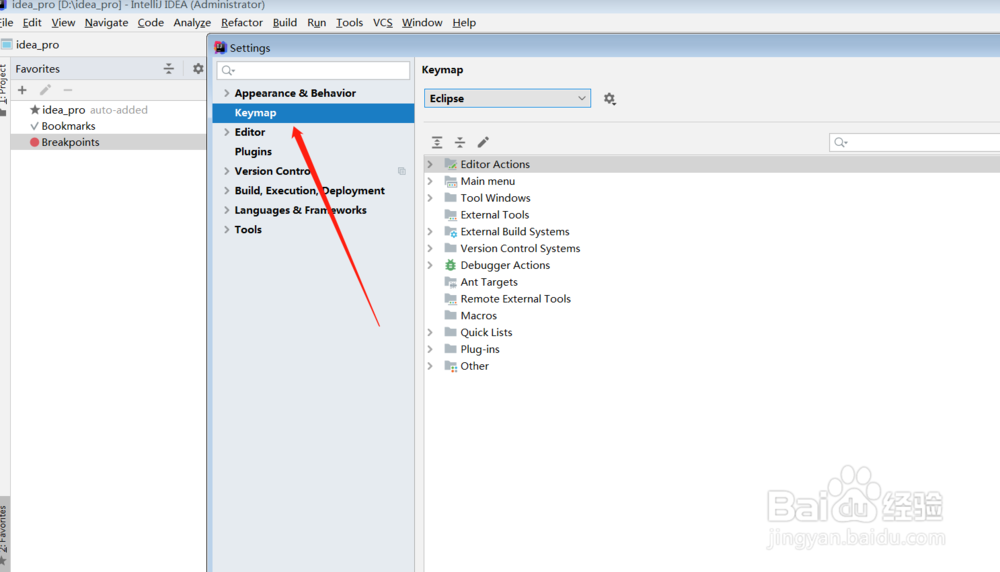
Task: Click the Favorites panel gear settings icon
Action: [198, 68]
